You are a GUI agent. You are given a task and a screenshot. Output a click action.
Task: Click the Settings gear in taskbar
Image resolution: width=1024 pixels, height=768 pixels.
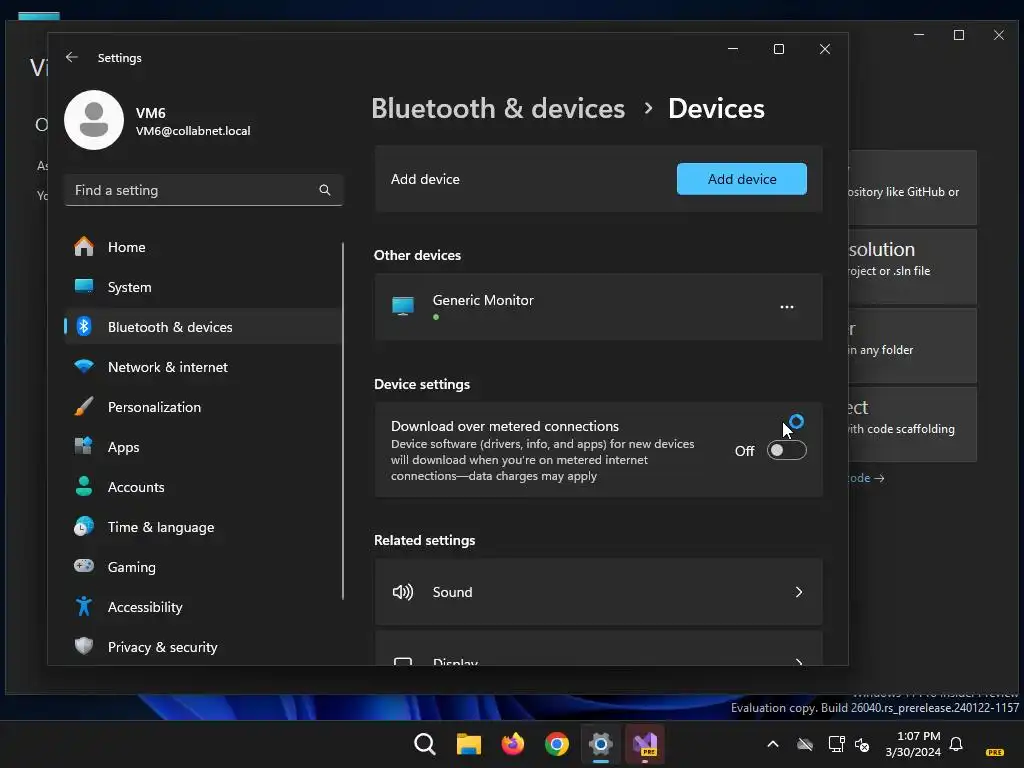(x=601, y=744)
